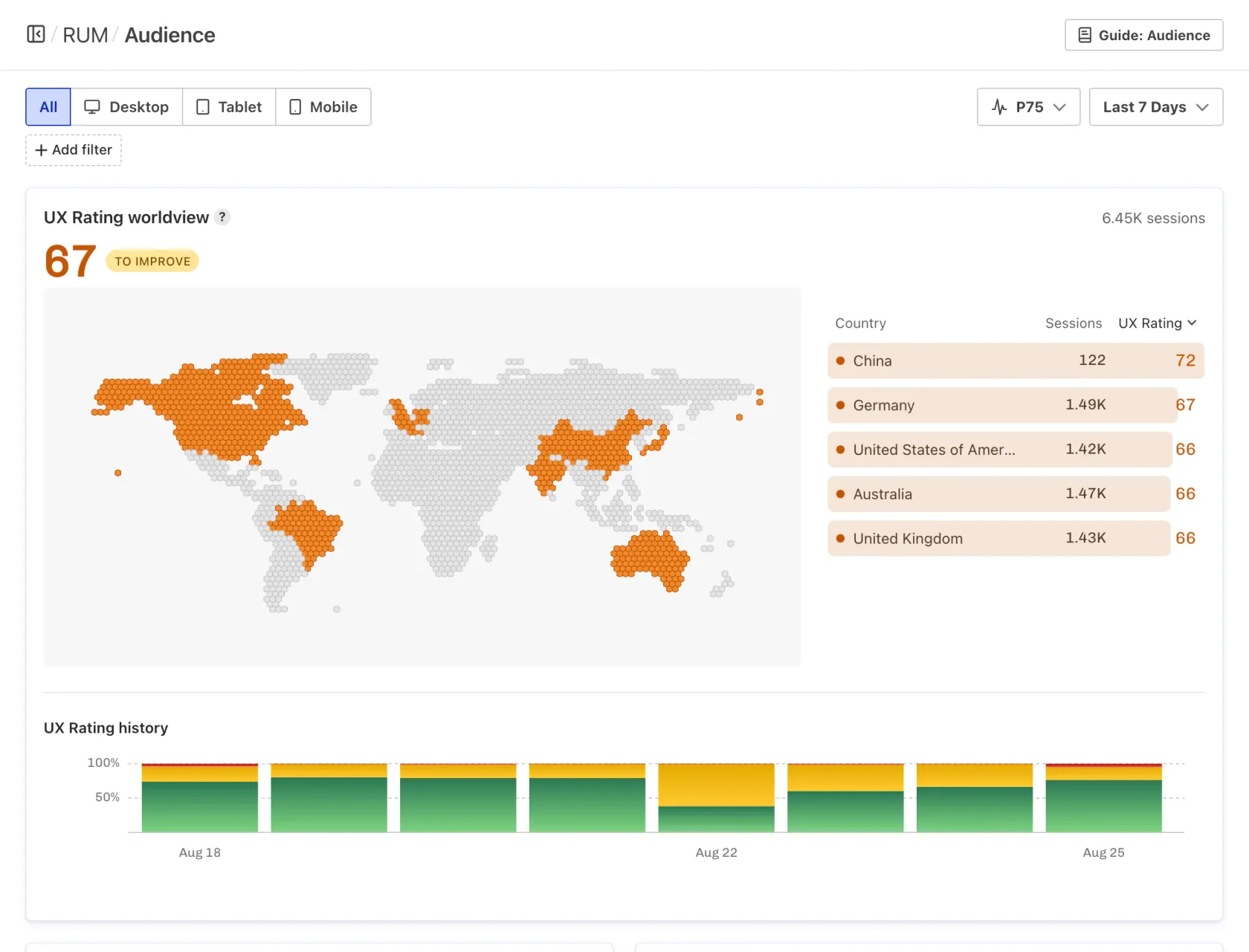This screenshot has height=952, width=1249.
Task: Click the overall UX rating 67
Action: pos(71,261)
